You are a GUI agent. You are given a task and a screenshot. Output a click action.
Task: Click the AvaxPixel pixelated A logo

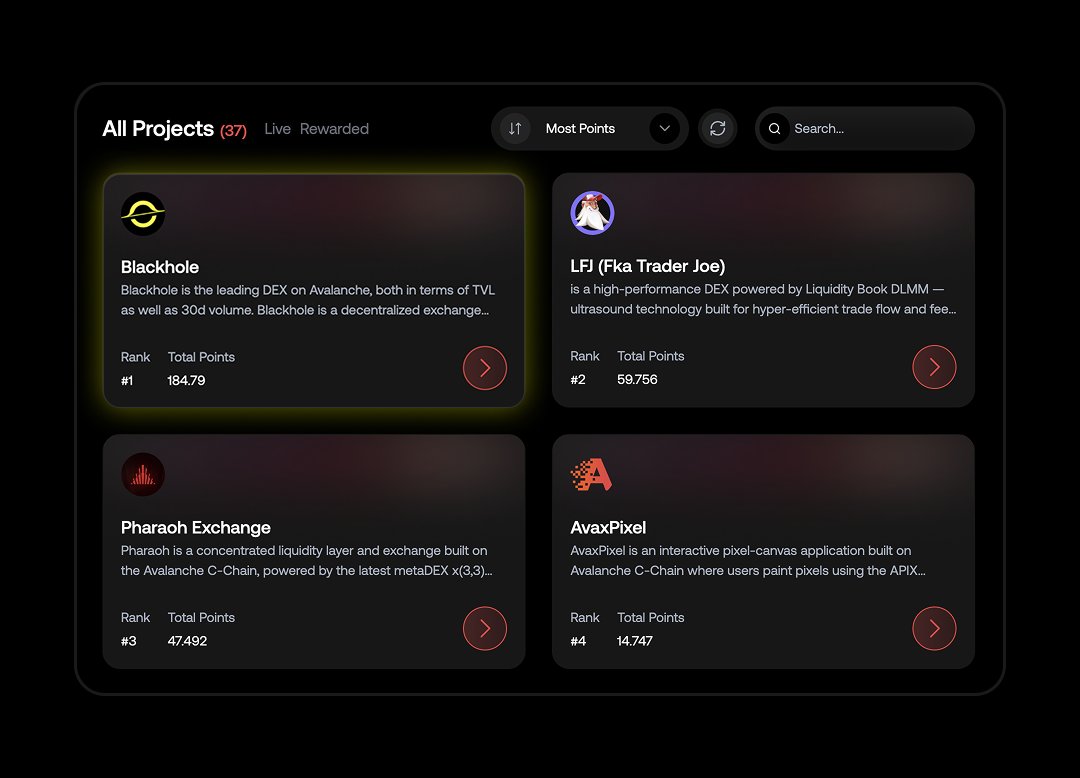592,474
